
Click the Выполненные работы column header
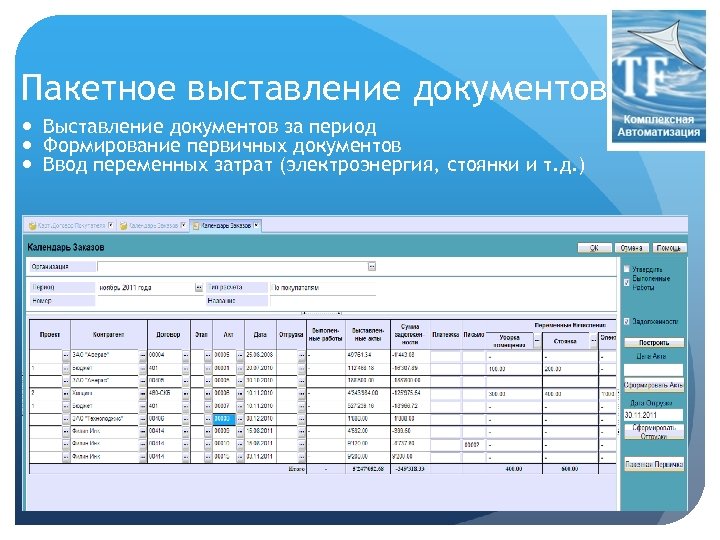coord(326,335)
